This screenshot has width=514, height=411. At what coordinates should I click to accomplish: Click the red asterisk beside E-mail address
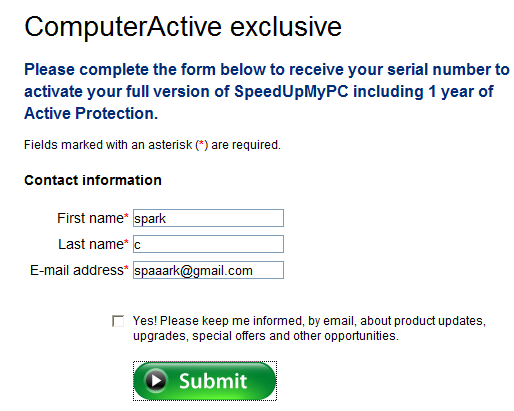click(x=126, y=268)
